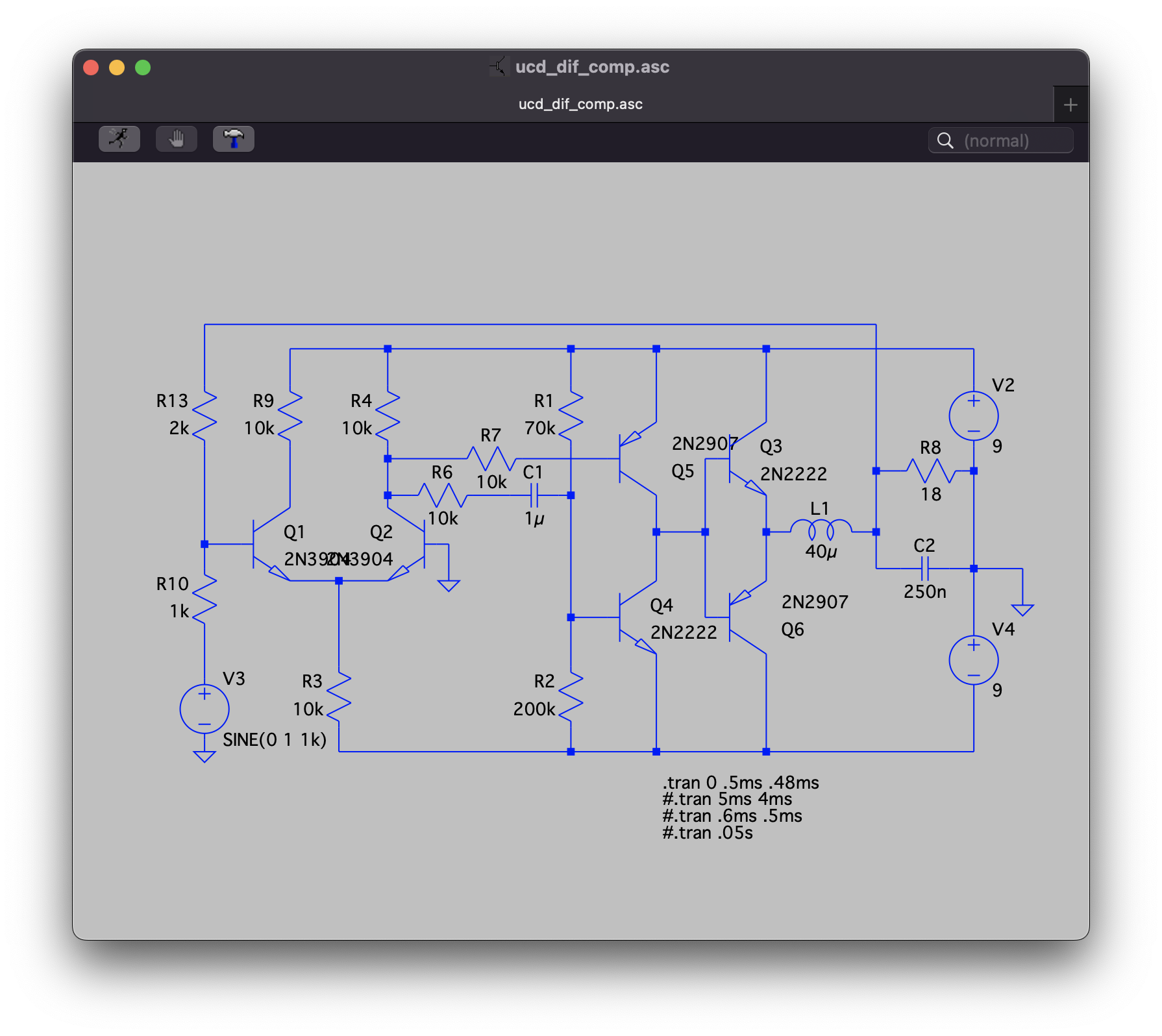Click the 70k value of R1

pos(540,428)
